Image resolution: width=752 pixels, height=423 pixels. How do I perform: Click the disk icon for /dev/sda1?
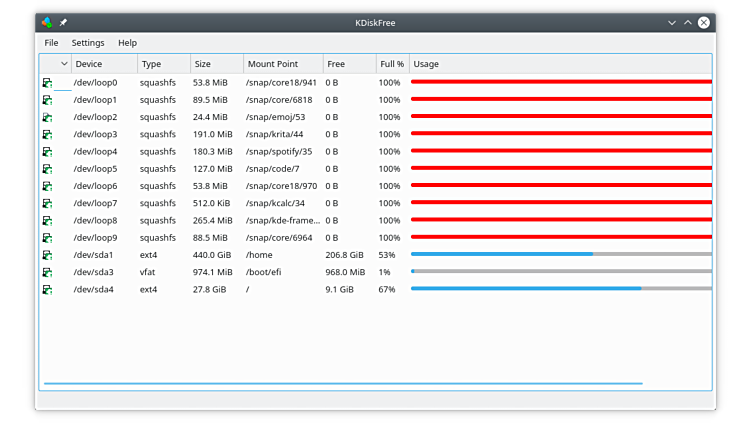[x=47, y=255]
